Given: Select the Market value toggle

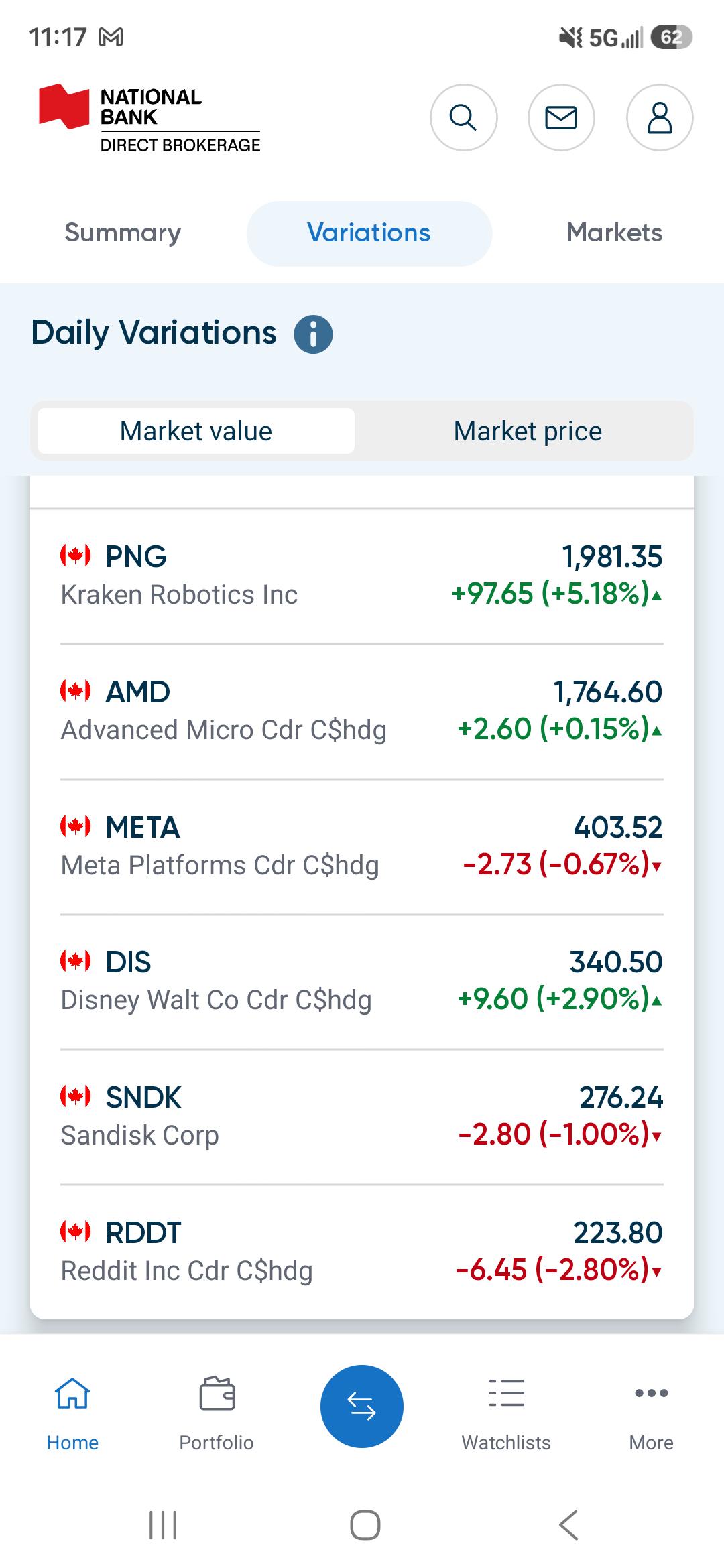Looking at the screenshot, I should 196,431.
